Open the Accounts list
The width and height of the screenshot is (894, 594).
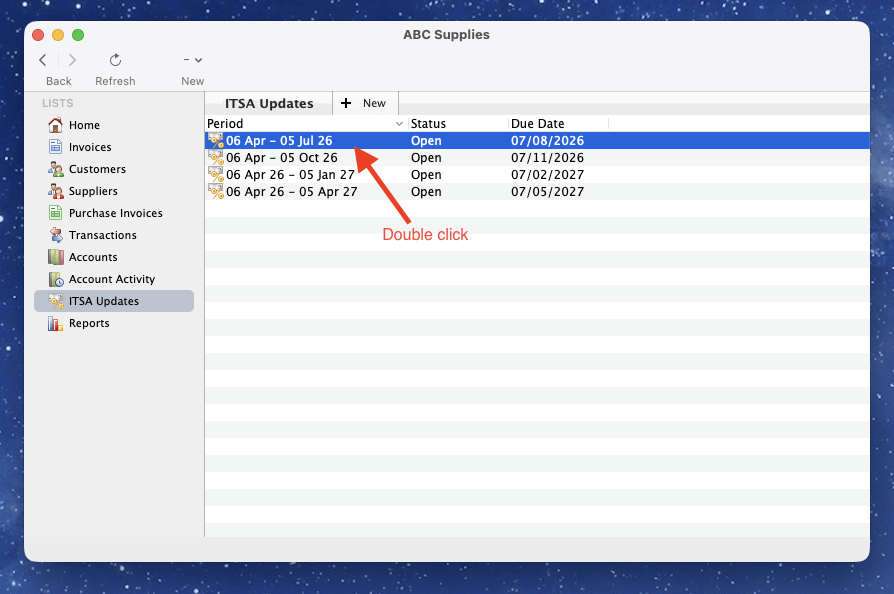[x=93, y=257]
